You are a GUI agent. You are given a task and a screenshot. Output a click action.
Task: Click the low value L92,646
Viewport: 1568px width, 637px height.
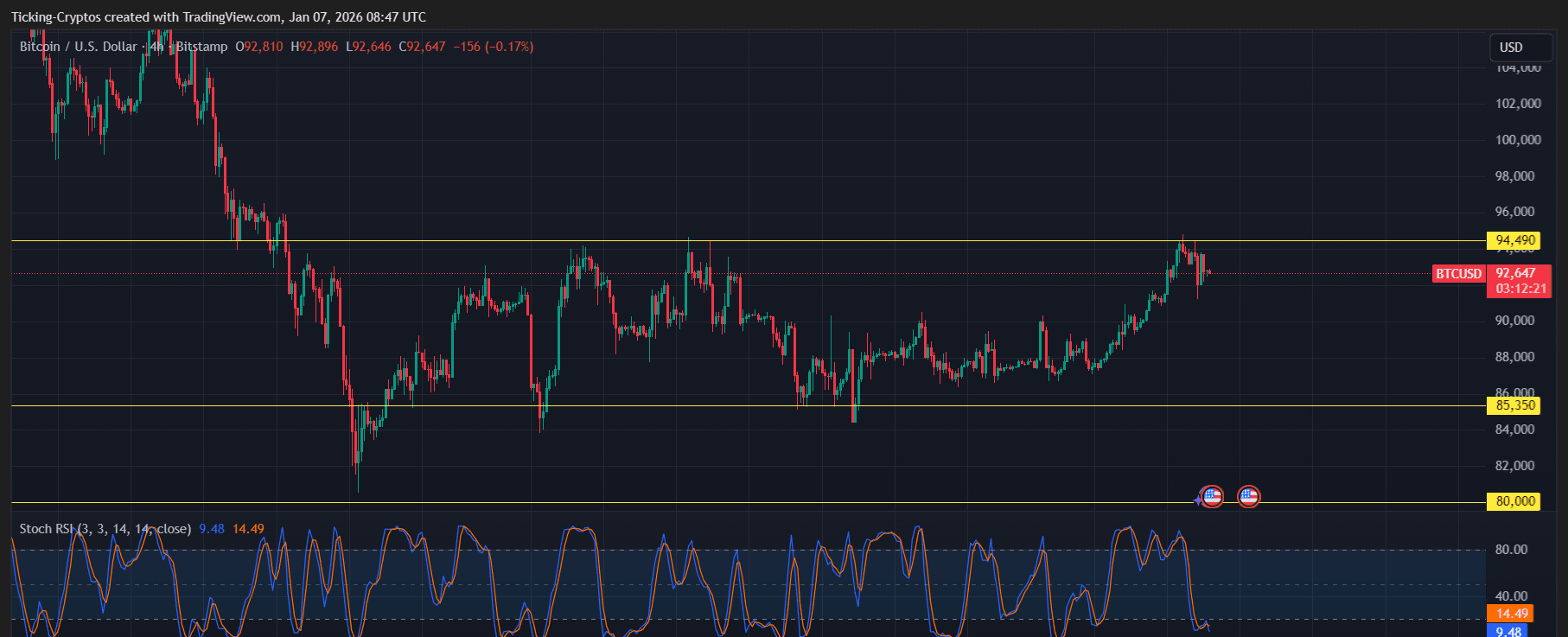point(368,47)
